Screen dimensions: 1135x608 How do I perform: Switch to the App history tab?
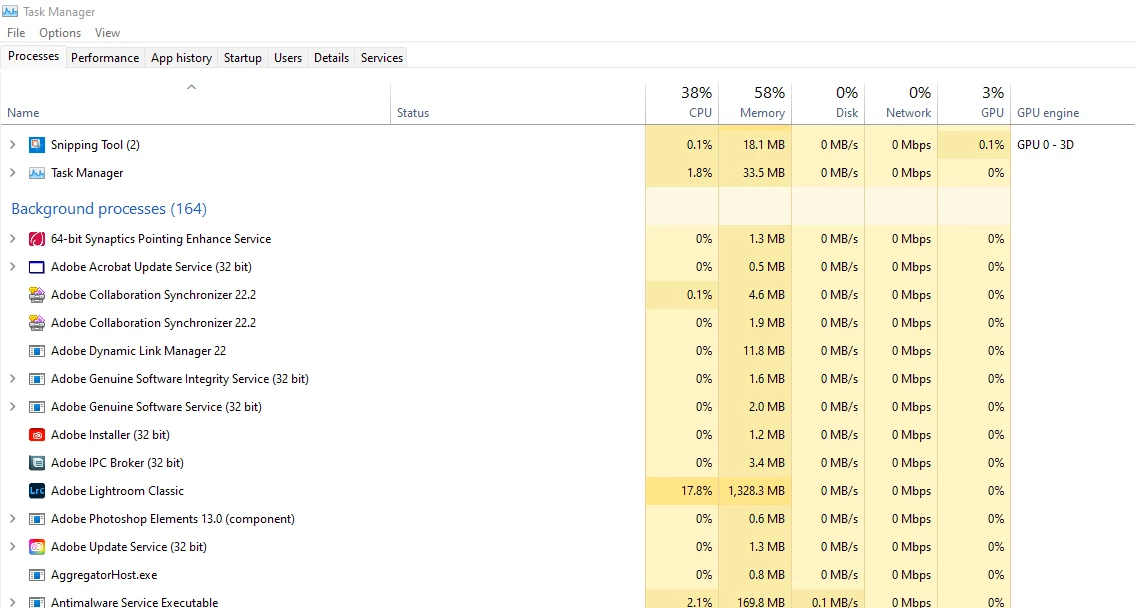[182, 58]
